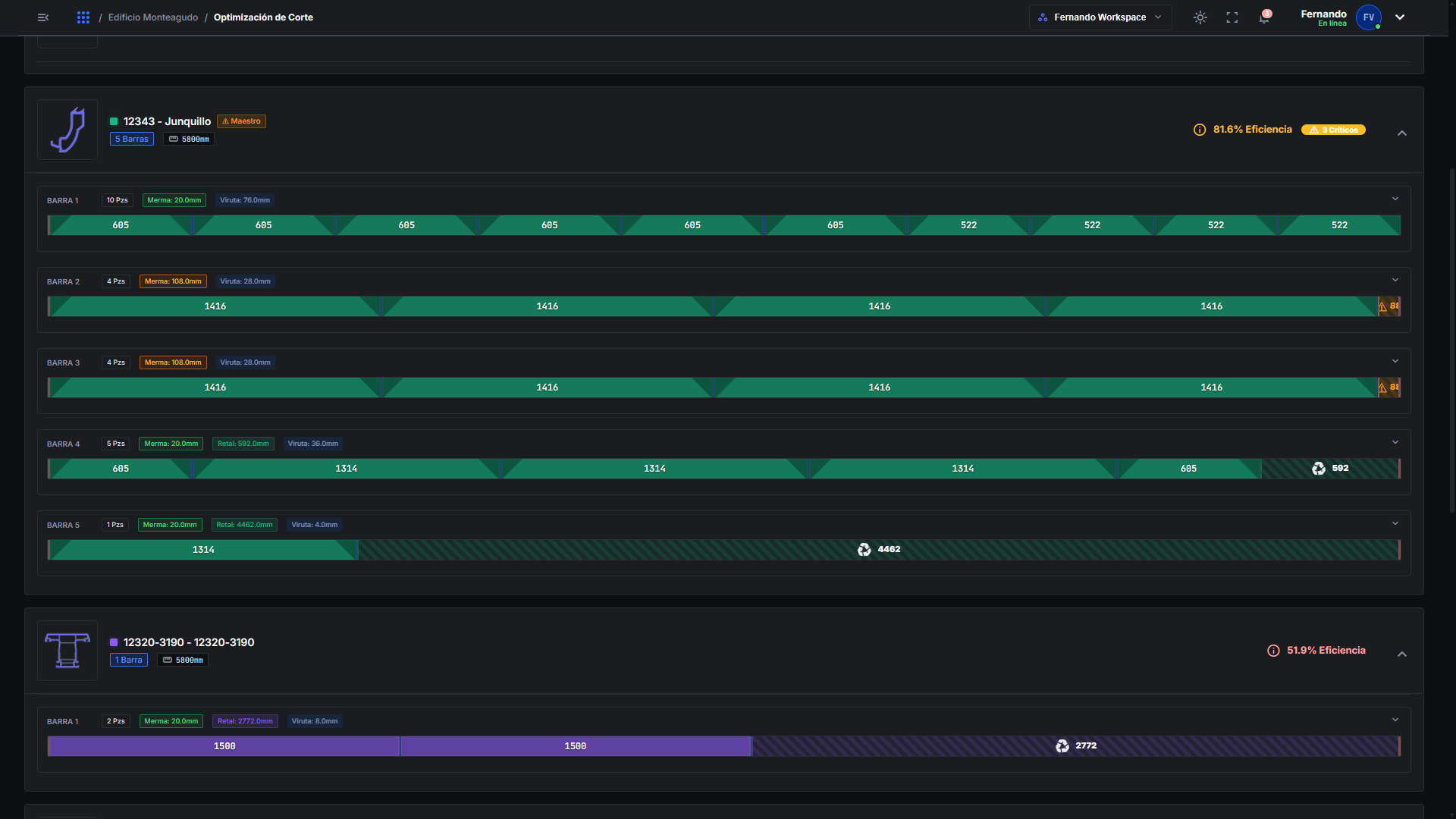Click the warning scrap icon on BARRA 2
1456x819 pixels.
click(x=1383, y=306)
